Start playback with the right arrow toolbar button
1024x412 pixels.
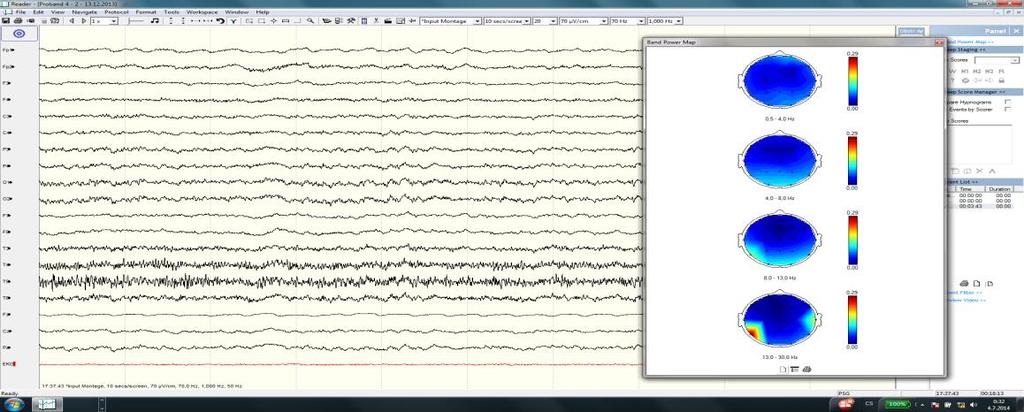tap(84, 21)
